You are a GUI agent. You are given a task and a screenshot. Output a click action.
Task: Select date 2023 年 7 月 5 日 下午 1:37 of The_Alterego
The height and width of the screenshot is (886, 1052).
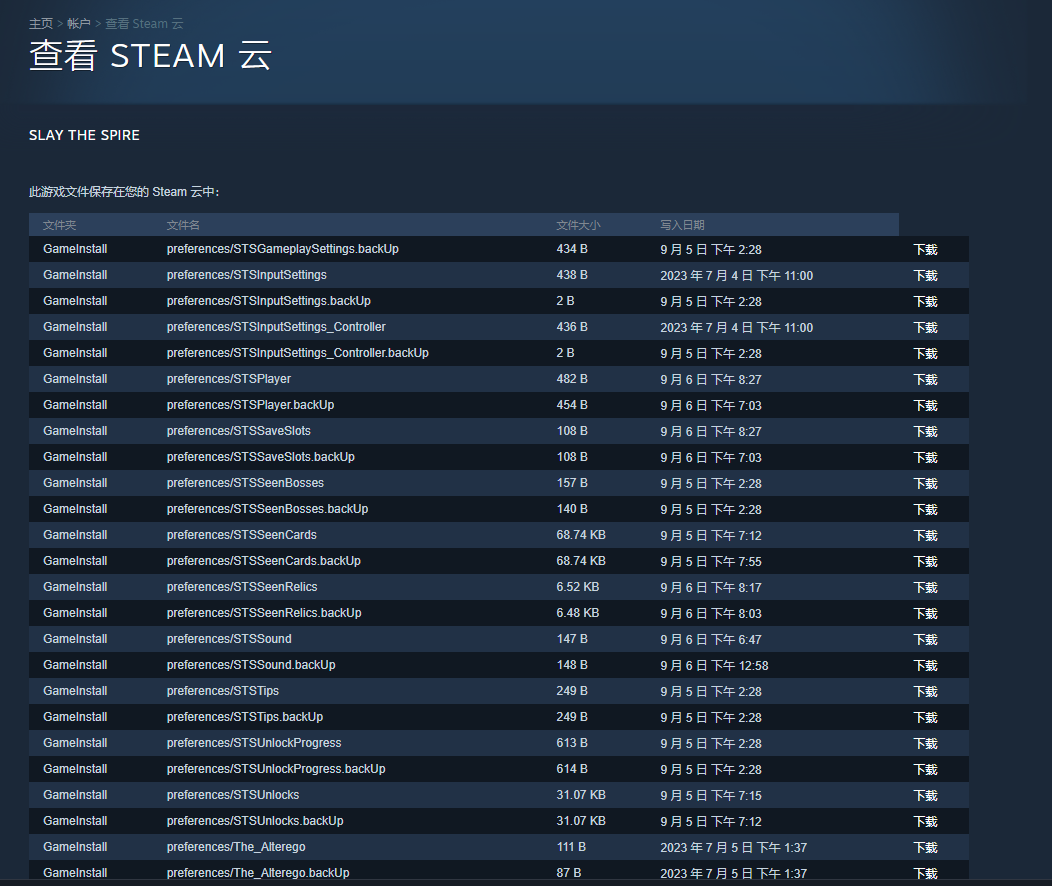(x=734, y=848)
